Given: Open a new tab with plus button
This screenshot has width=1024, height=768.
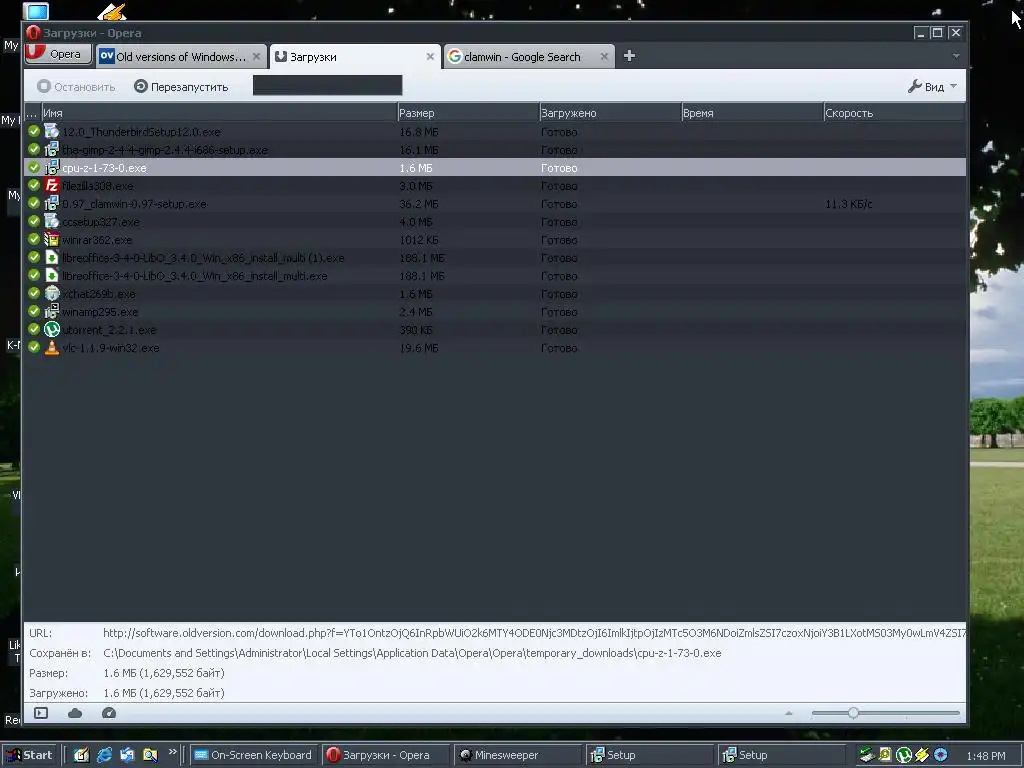Looking at the screenshot, I should [629, 56].
